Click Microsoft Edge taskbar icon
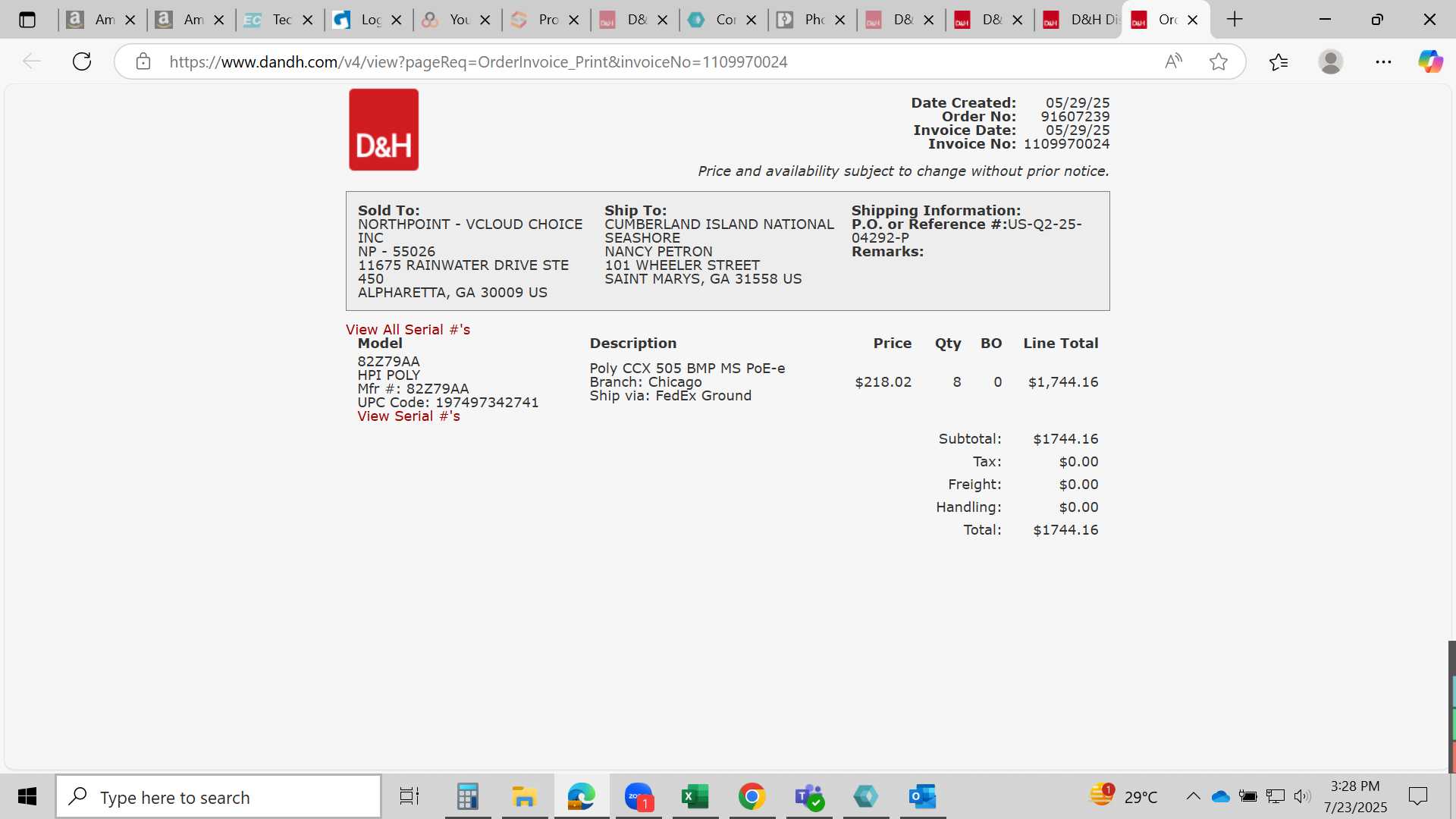Image resolution: width=1456 pixels, height=819 pixels. (x=582, y=796)
